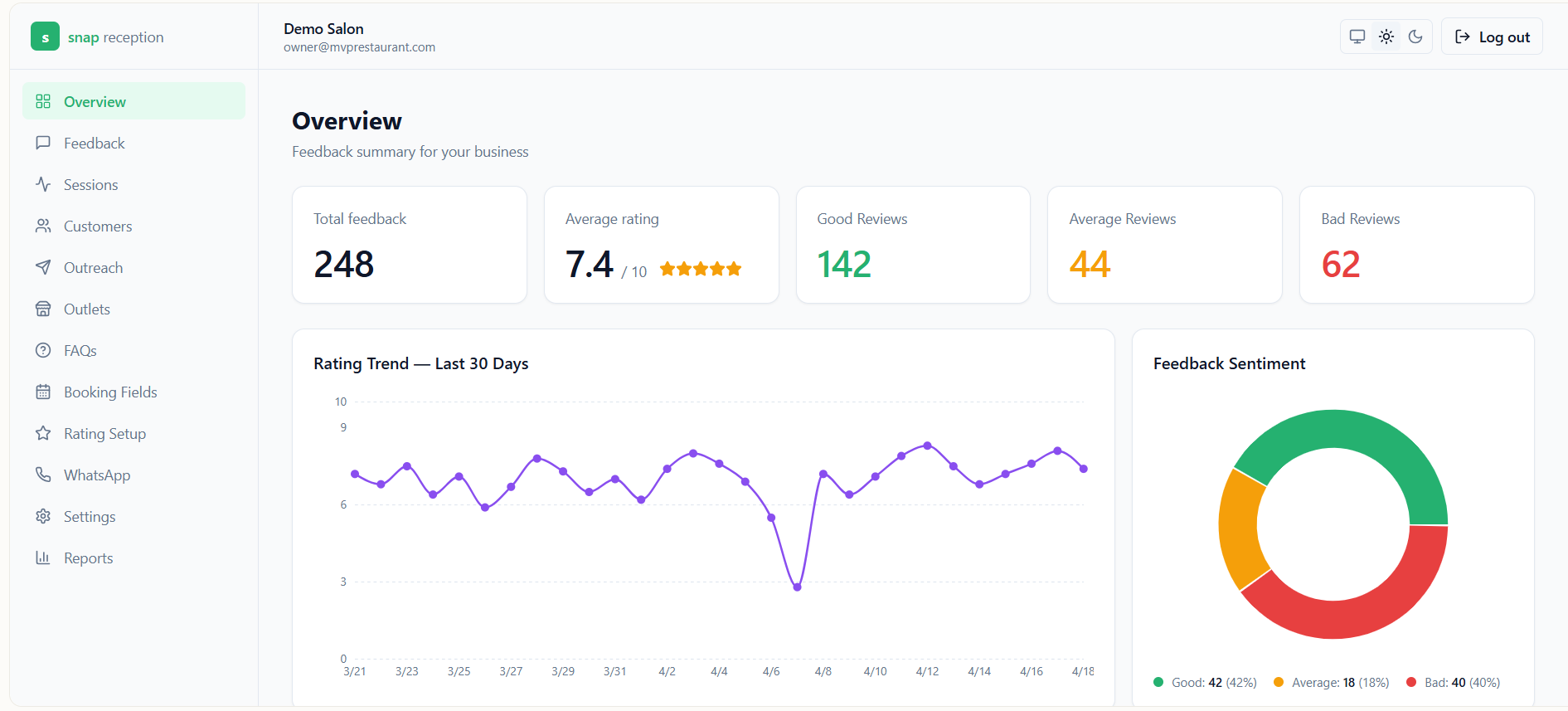The width and height of the screenshot is (1568, 711).
Task: Click the Average: 18 legend entry
Action: 1332,683
